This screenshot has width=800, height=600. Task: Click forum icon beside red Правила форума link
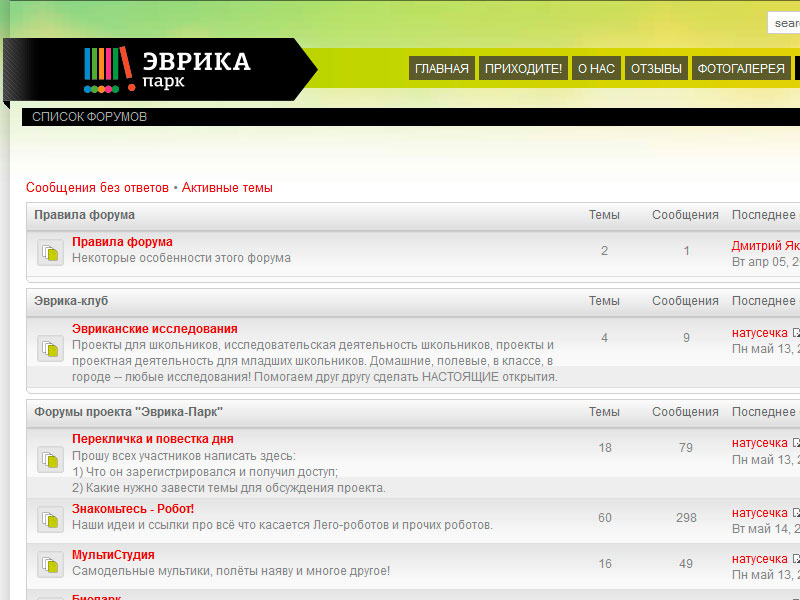point(50,254)
